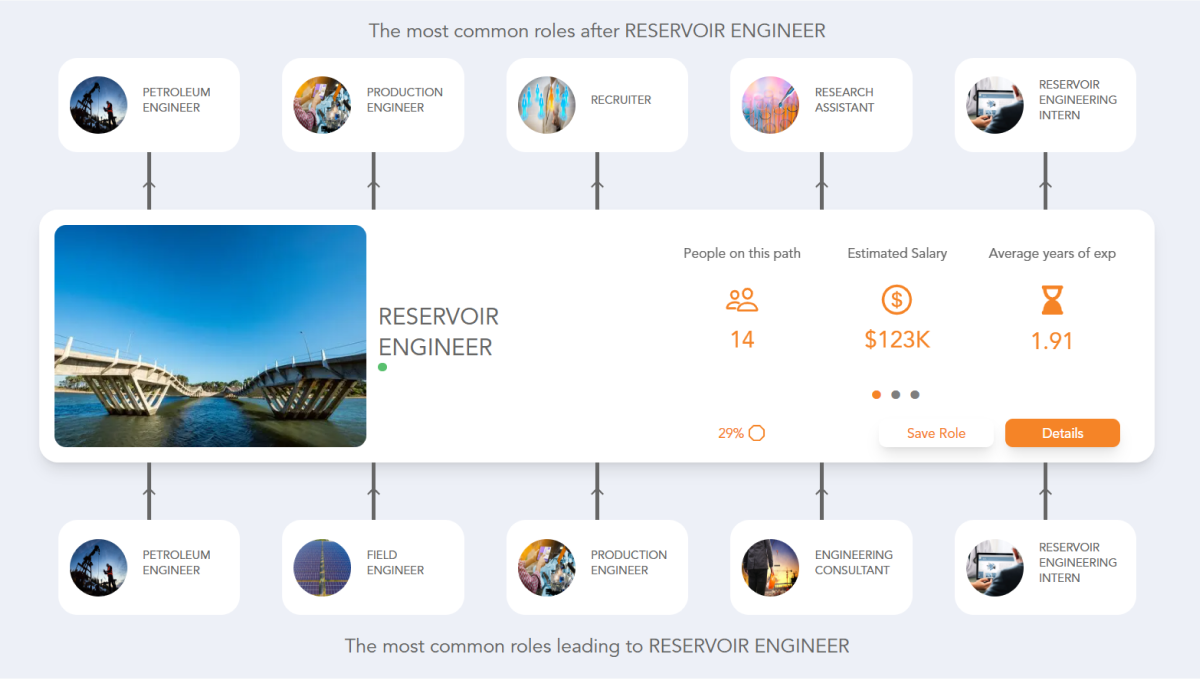This screenshot has width=1200, height=679.
Task: Select the third carousel navigation dot
Action: coord(916,394)
